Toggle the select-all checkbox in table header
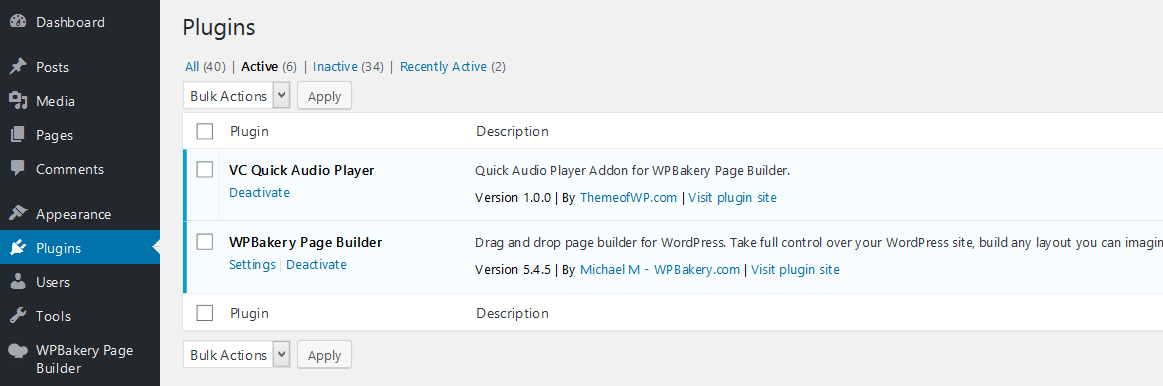The height and width of the screenshot is (386, 1163). pos(205,131)
